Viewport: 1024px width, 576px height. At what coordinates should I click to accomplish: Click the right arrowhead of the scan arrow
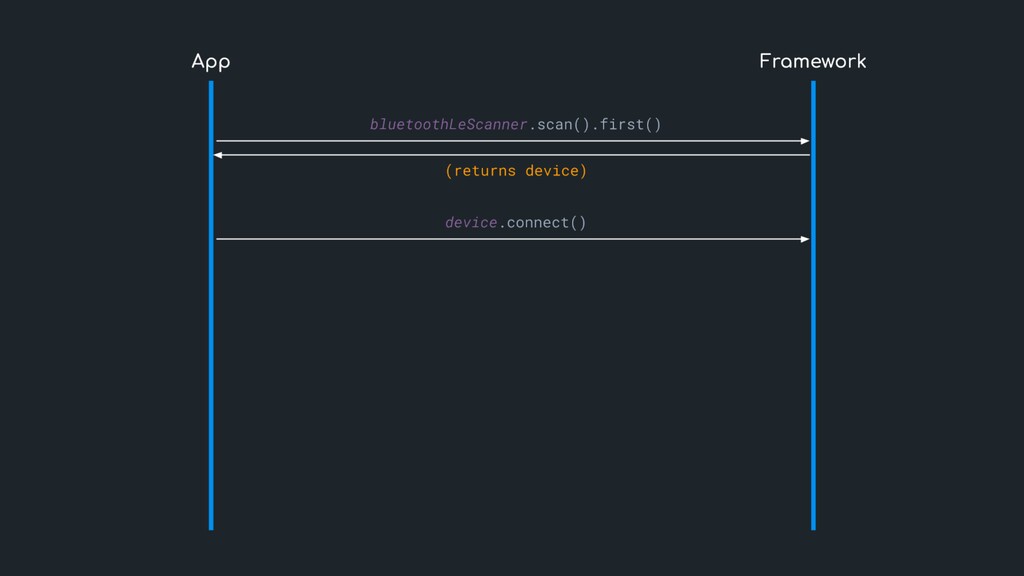coord(805,141)
